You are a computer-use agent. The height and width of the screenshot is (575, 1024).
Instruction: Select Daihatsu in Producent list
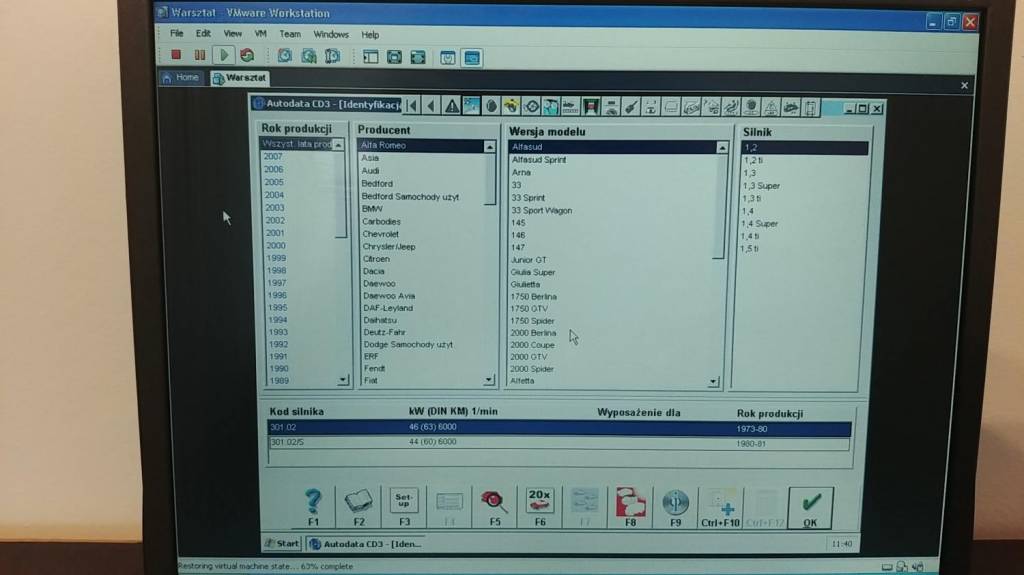point(379,320)
